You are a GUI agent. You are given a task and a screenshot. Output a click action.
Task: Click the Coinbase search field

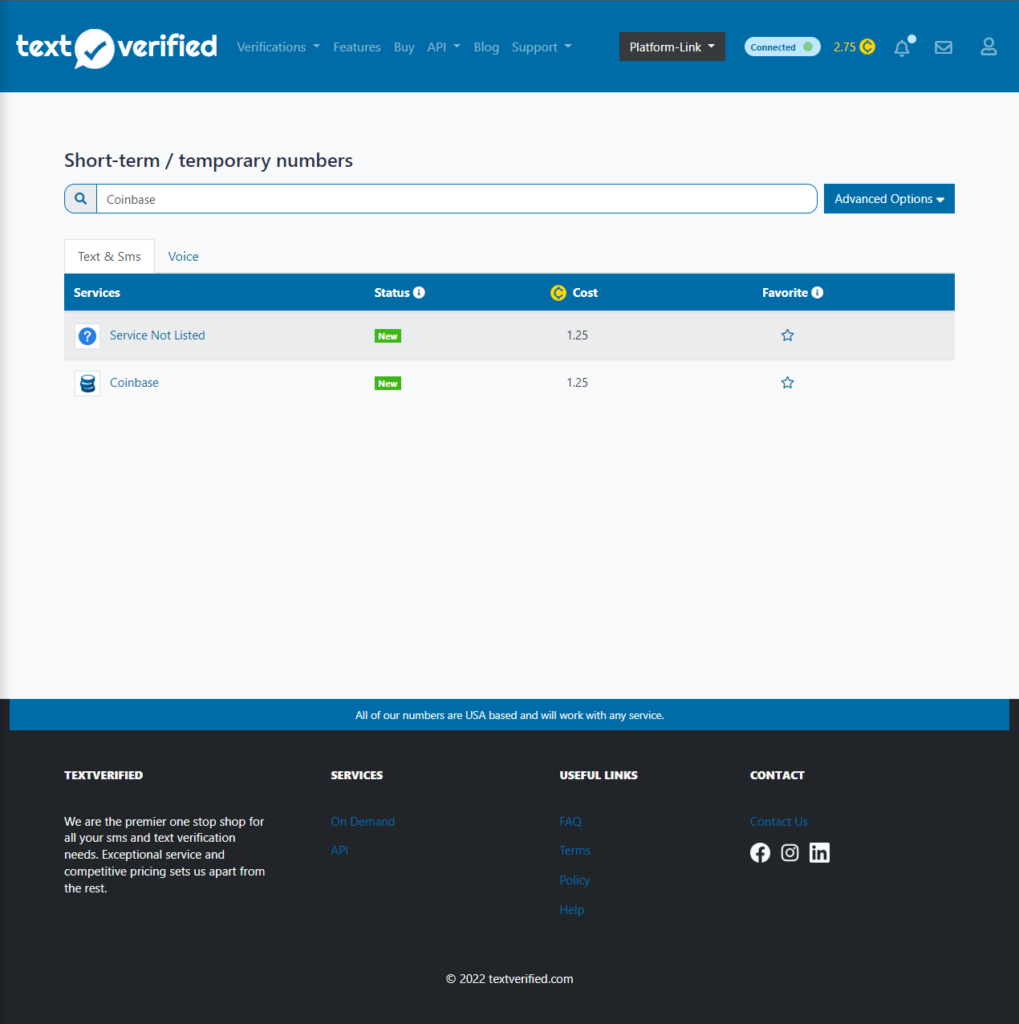click(457, 199)
